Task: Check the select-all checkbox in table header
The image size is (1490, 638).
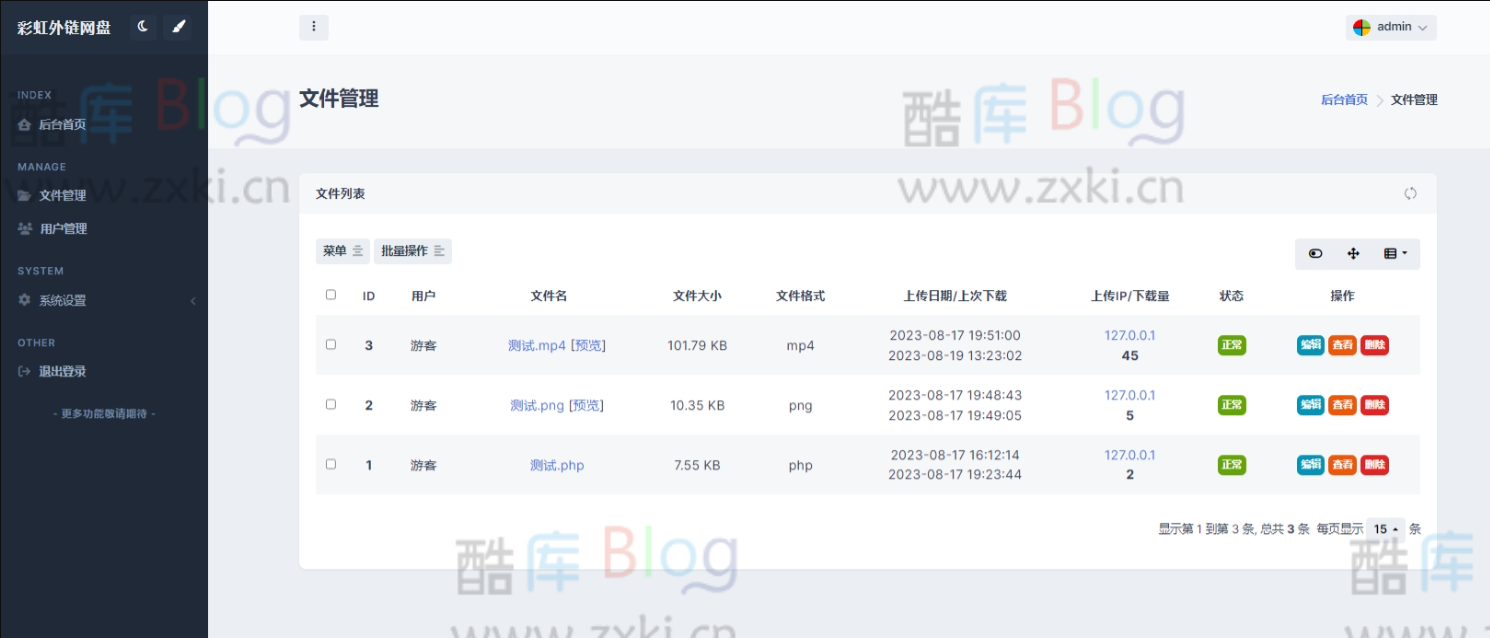Action: click(x=333, y=295)
